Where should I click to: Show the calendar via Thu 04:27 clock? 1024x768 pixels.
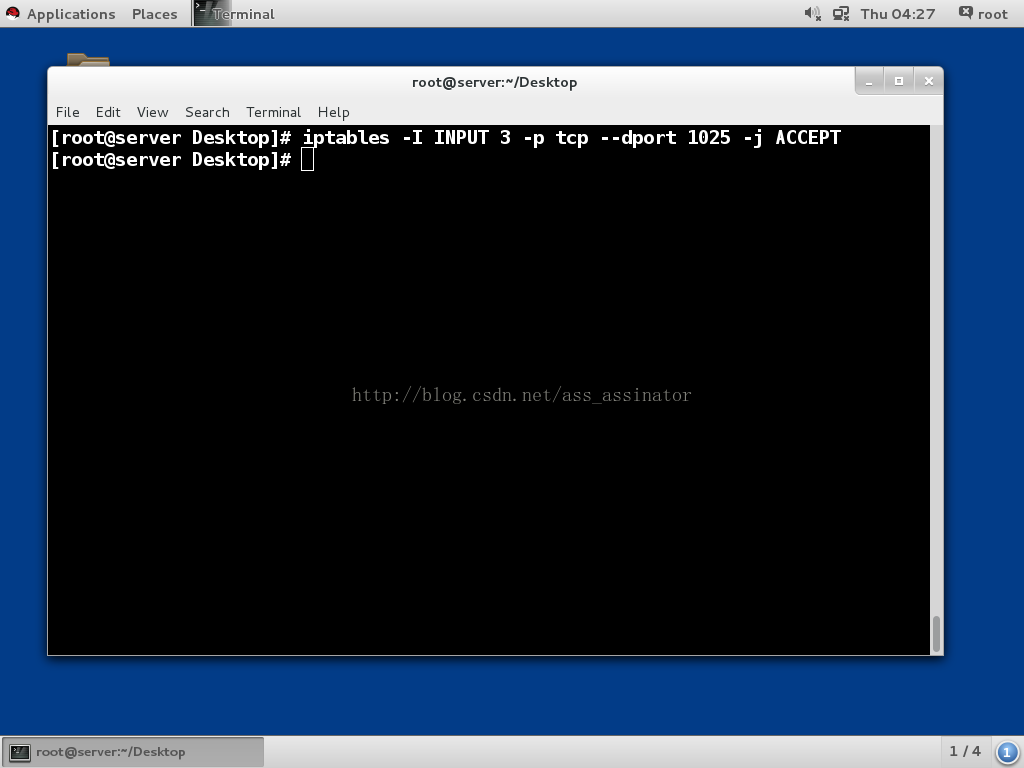click(897, 14)
